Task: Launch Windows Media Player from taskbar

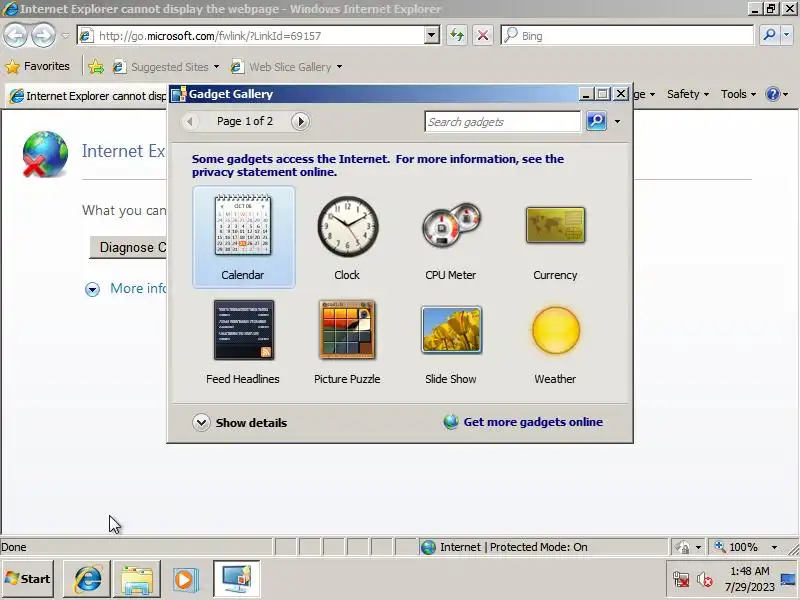Action: click(x=185, y=579)
